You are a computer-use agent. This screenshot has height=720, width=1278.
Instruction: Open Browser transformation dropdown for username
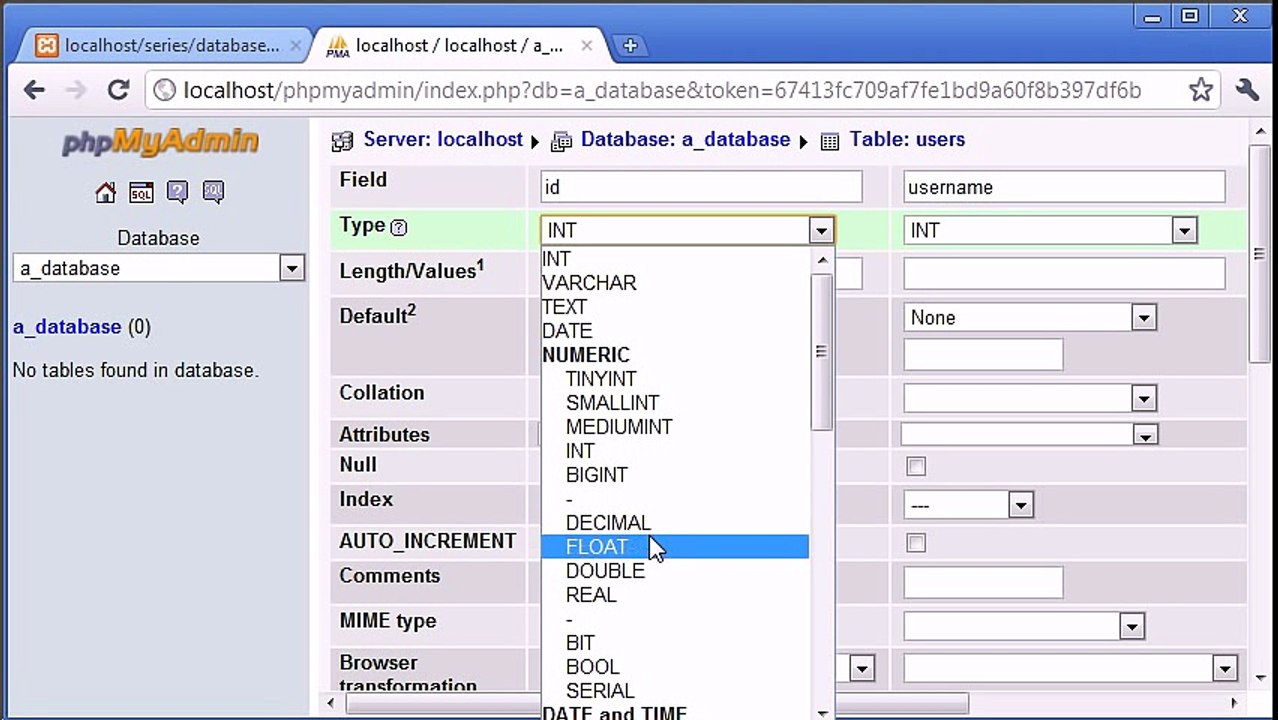coord(1070,668)
